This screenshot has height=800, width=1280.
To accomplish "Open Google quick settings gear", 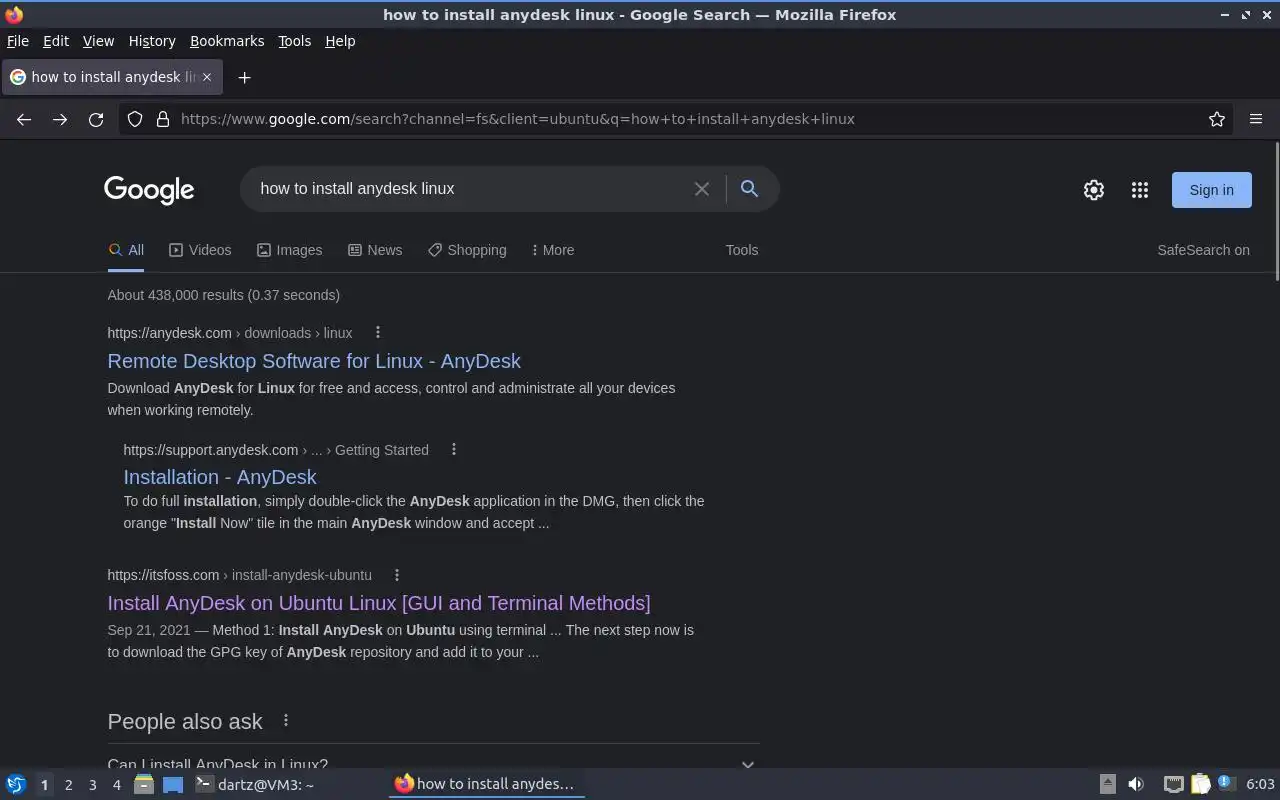I will (x=1094, y=190).
